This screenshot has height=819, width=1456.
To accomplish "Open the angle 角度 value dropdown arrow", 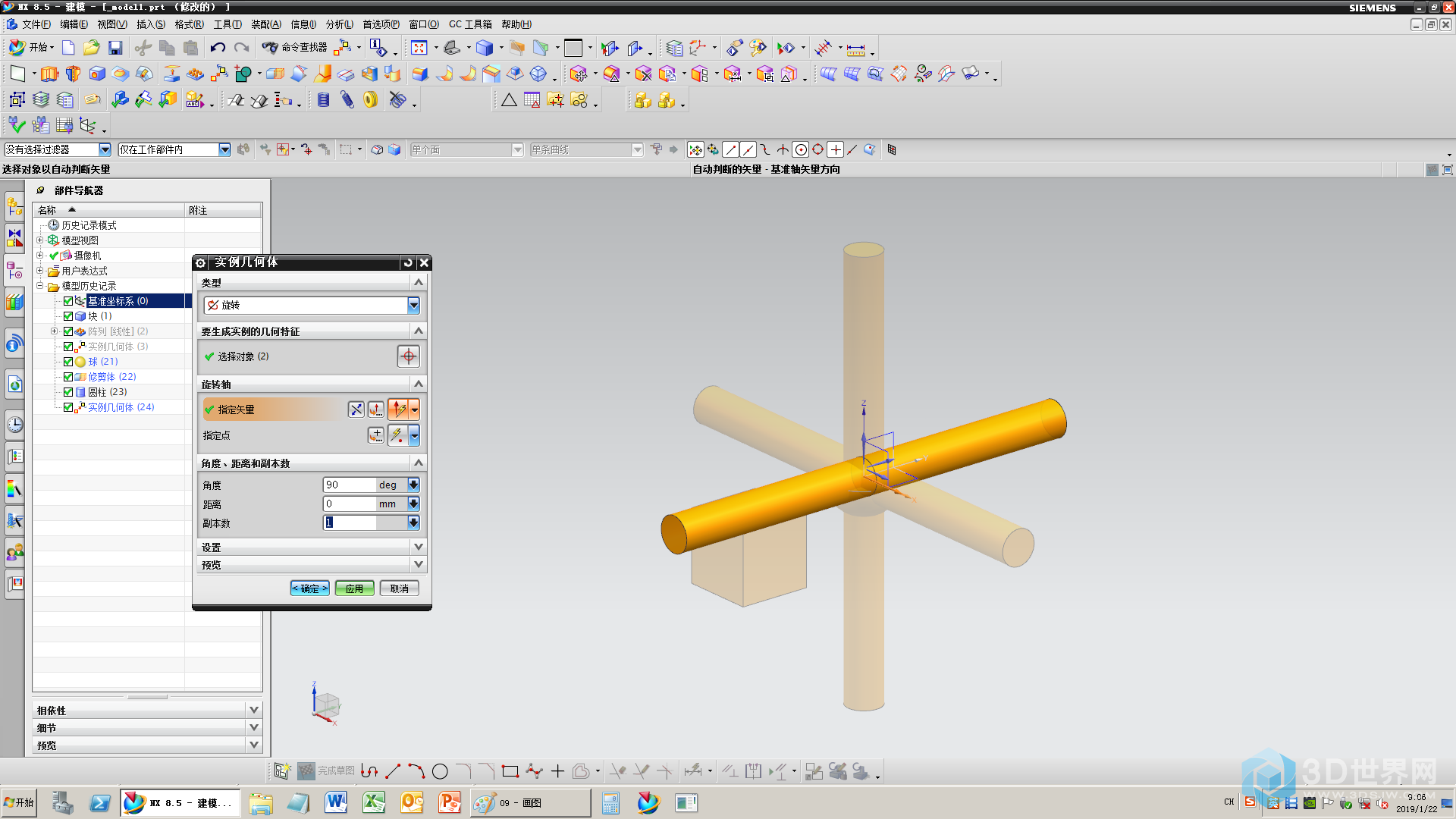I will (413, 485).
